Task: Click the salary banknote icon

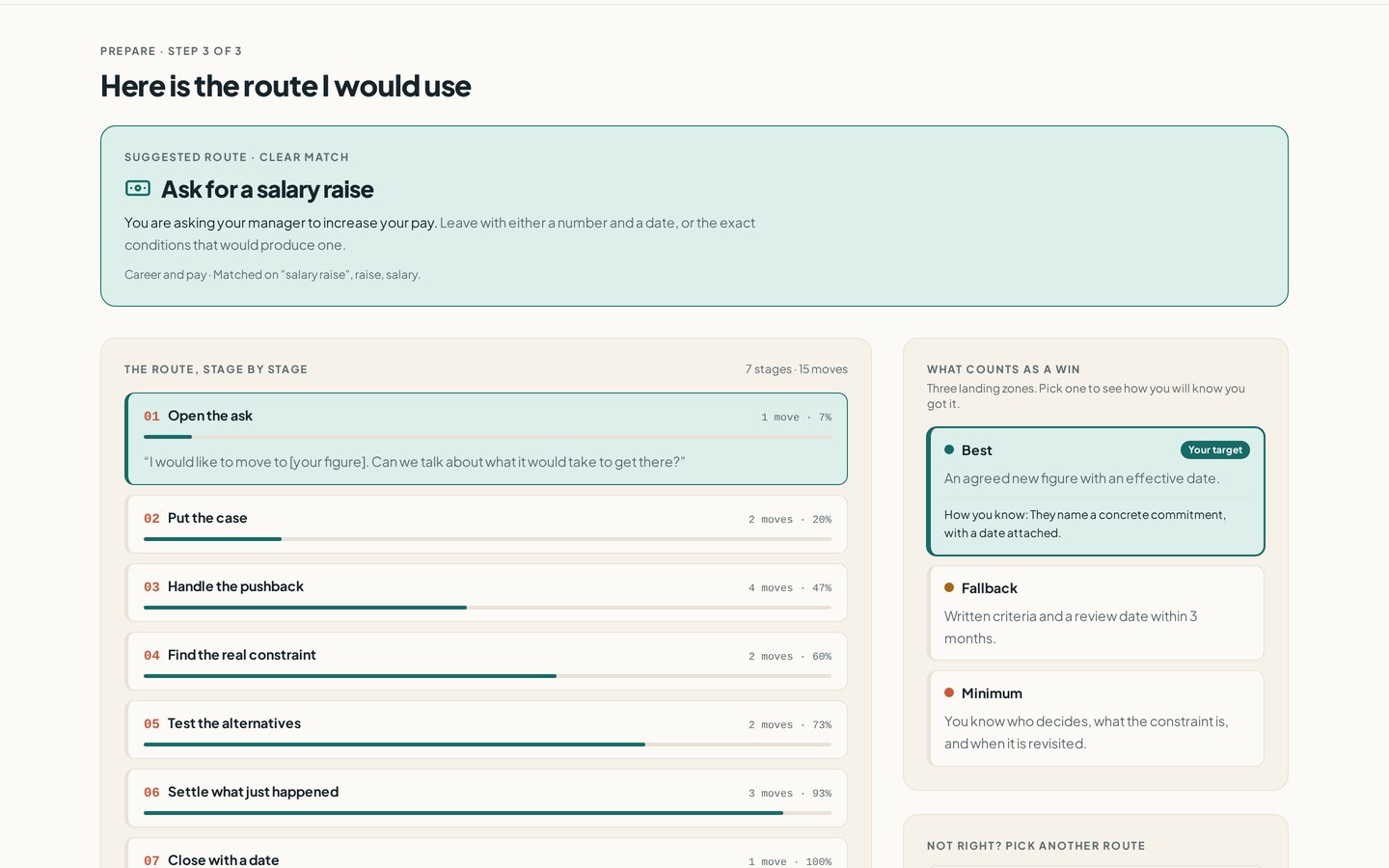Action: (138, 188)
